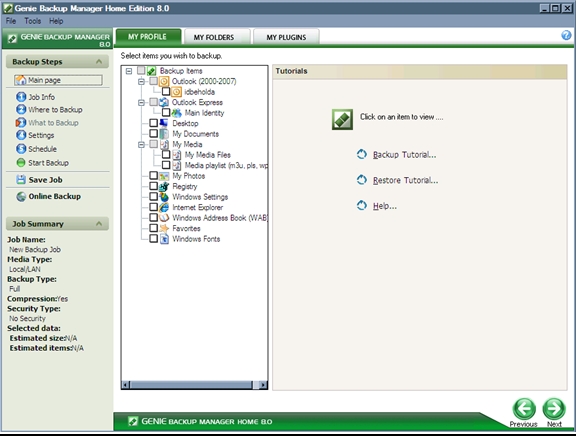Screen dimensions: 578x438
Task: Open the Tools menu
Action: [x=32, y=21]
